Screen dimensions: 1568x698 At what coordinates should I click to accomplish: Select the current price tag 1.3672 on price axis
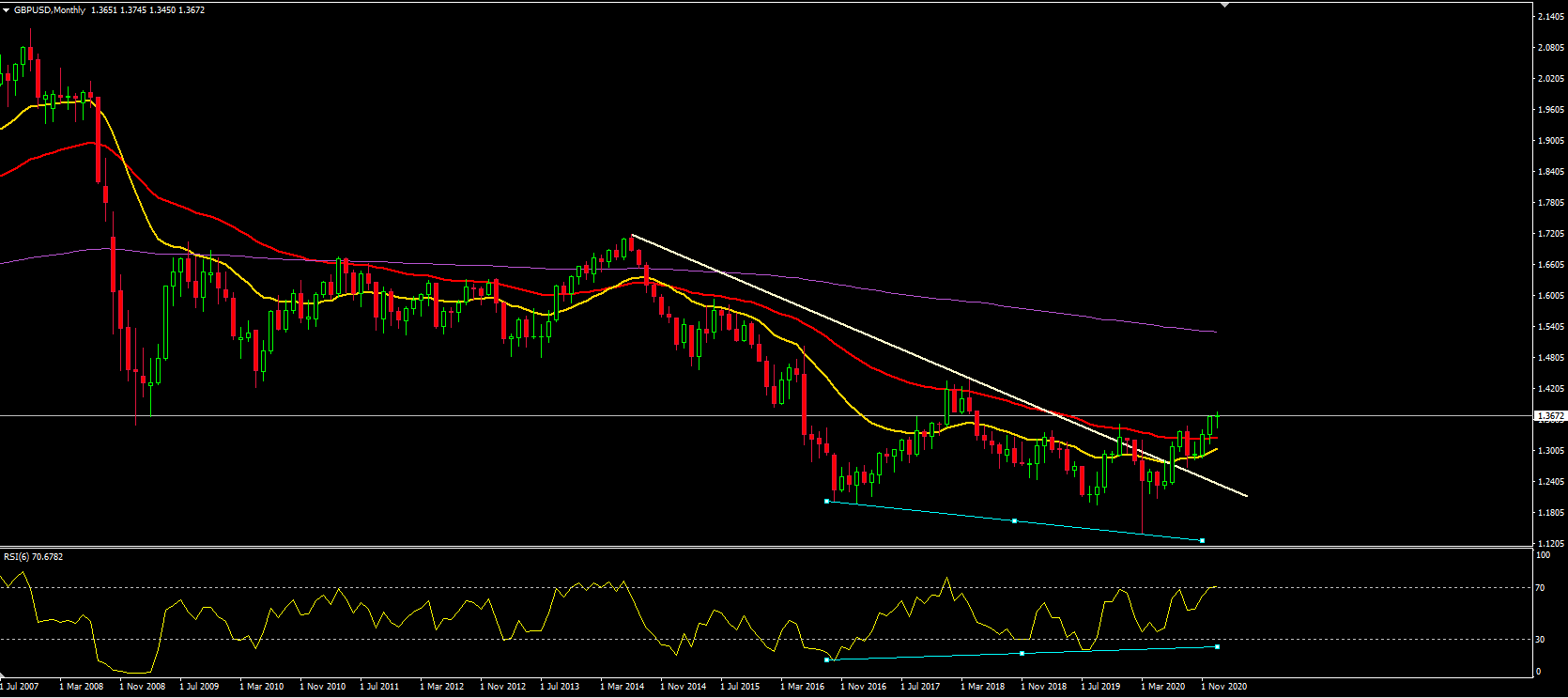(1550, 415)
